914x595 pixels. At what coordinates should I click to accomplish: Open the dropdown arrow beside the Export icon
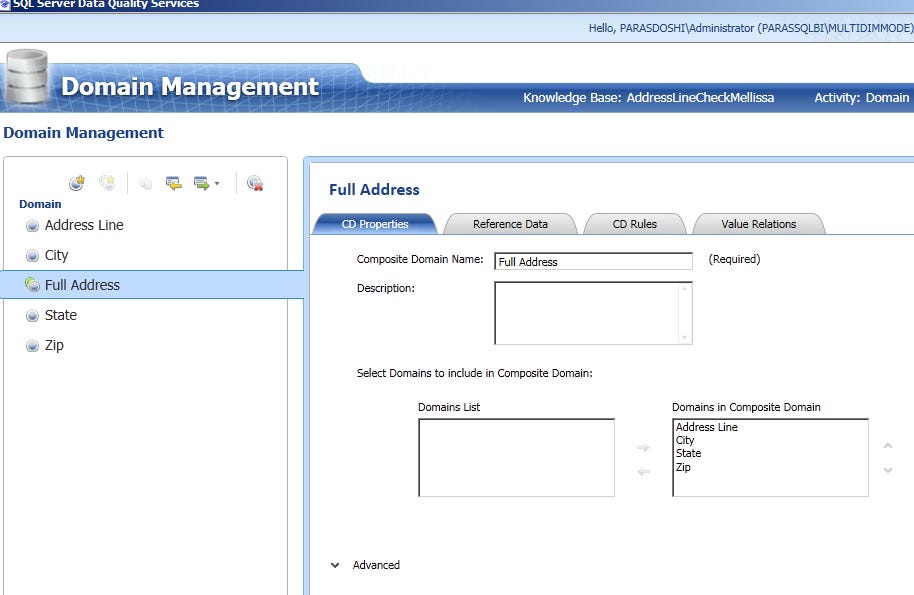(217, 184)
